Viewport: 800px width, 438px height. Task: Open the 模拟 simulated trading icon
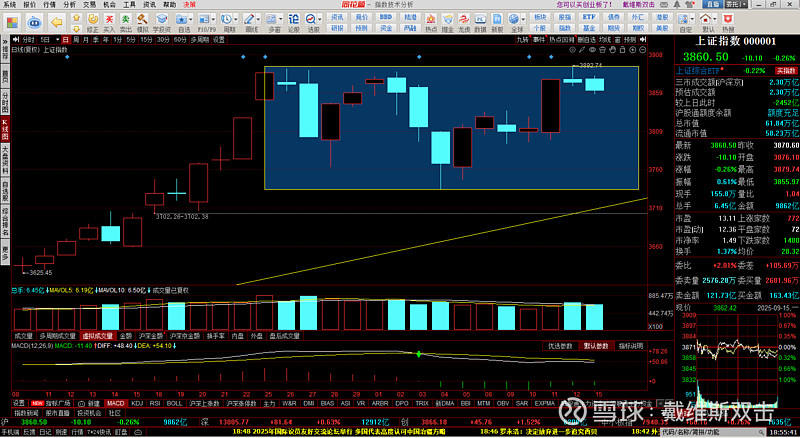(142, 22)
